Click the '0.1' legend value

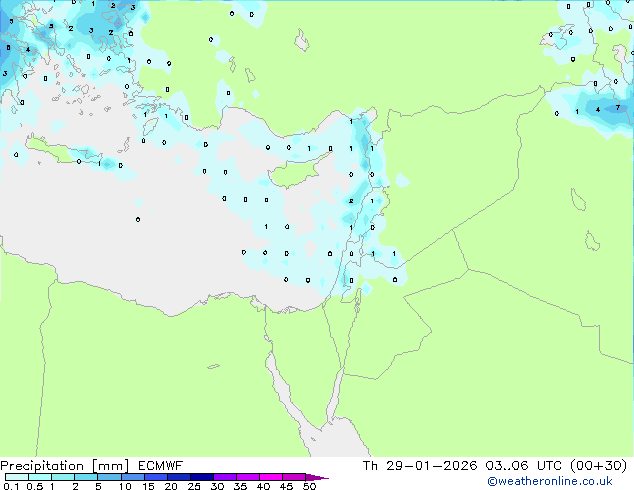(11, 486)
